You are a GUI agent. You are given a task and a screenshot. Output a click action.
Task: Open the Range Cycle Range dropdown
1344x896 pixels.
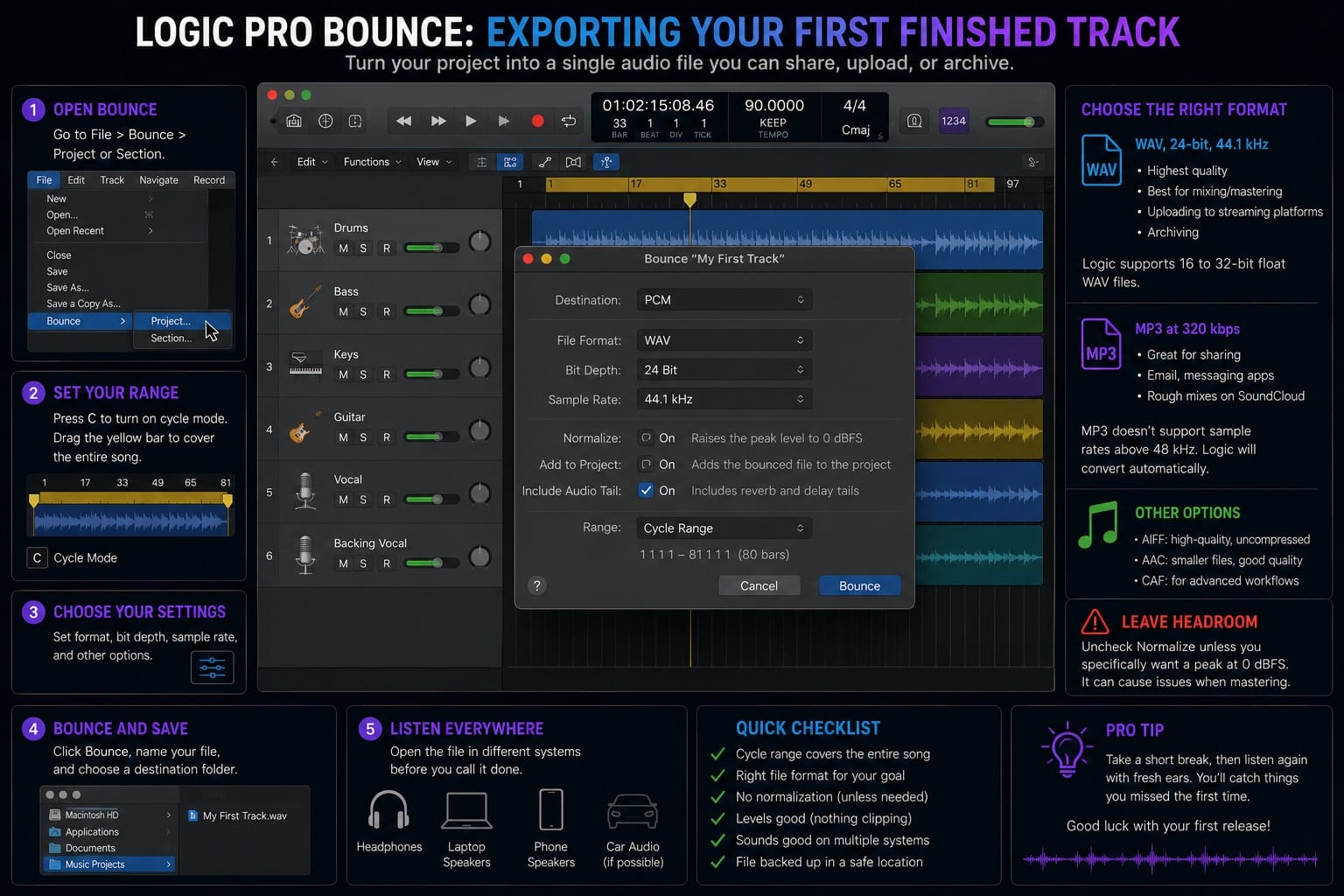click(724, 528)
